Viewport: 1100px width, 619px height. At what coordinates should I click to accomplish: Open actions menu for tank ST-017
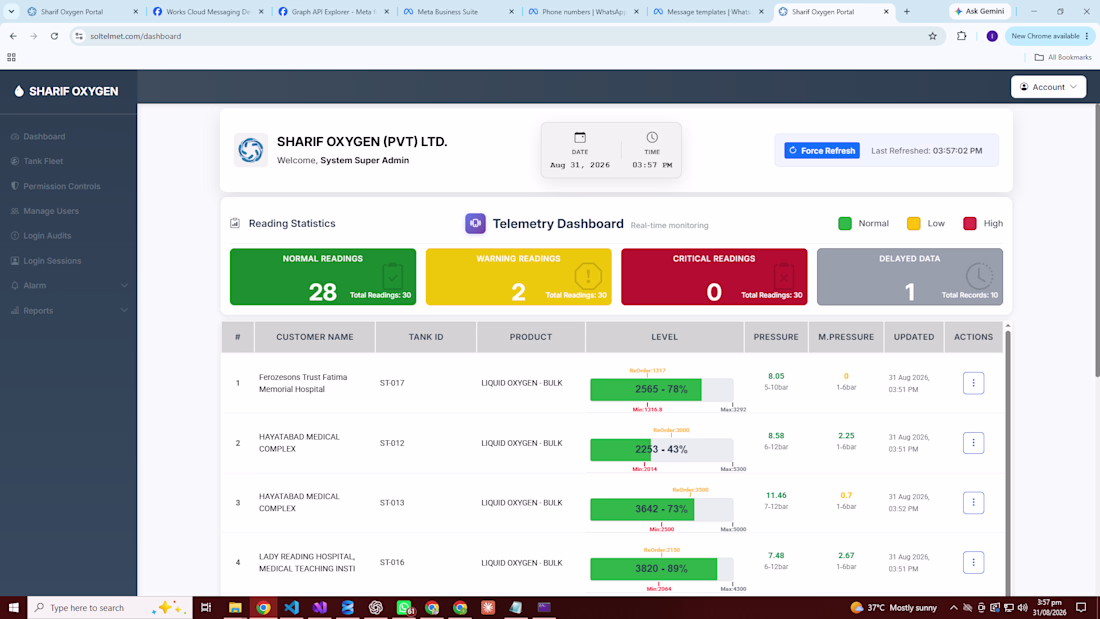(973, 383)
